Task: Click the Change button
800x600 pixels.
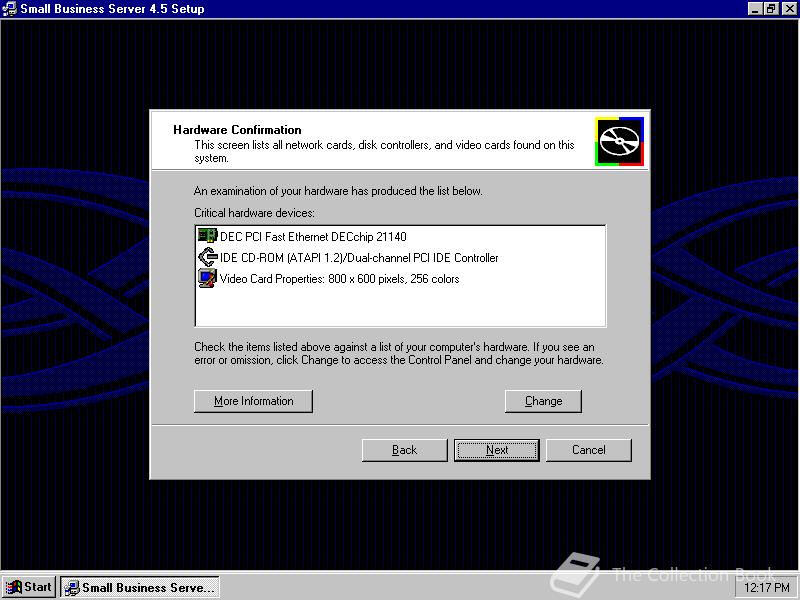Action: point(543,401)
